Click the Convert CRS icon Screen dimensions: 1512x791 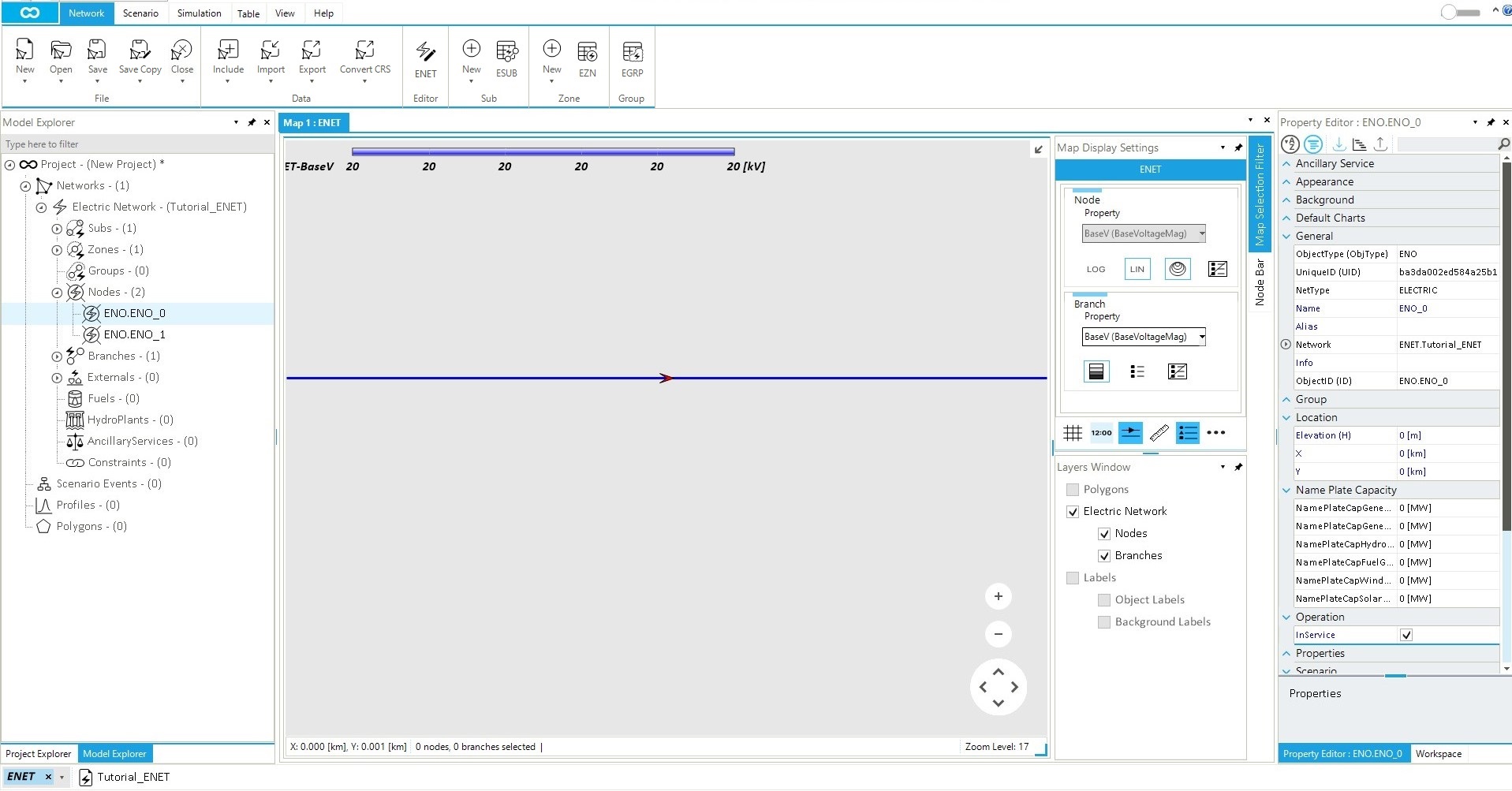click(x=364, y=50)
